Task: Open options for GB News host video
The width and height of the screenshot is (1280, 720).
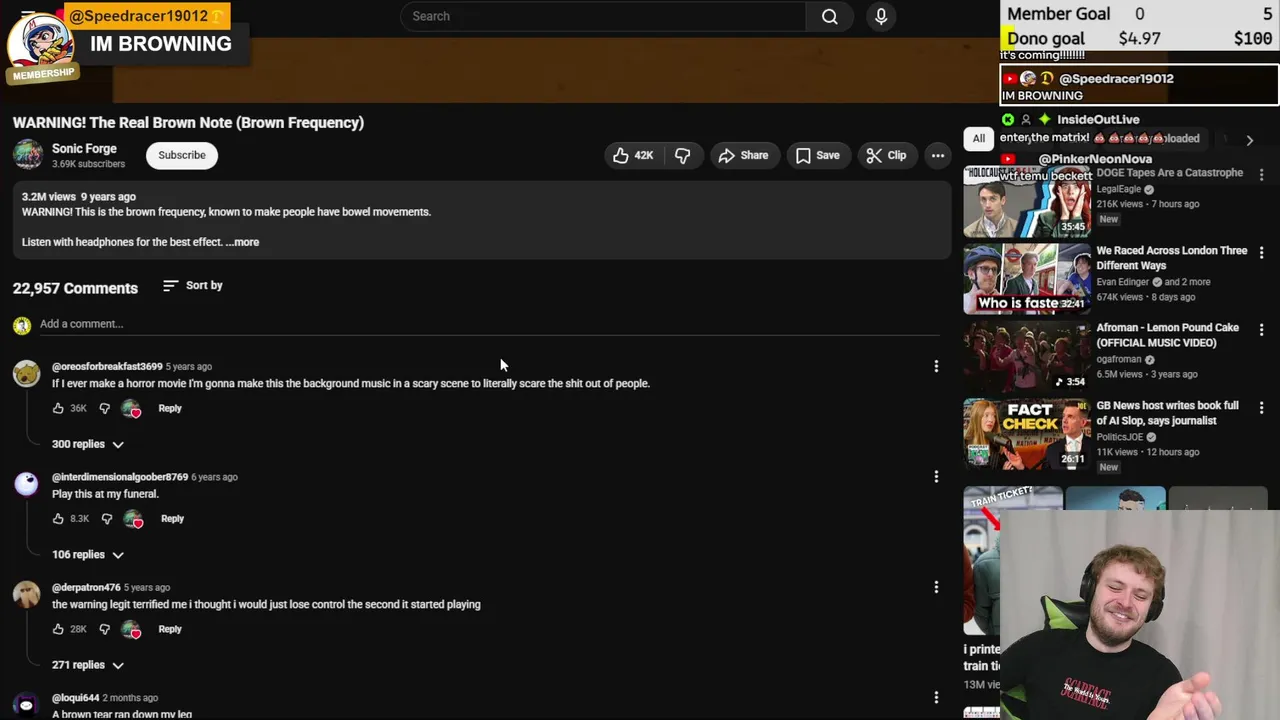Action: coord(1261,408)
